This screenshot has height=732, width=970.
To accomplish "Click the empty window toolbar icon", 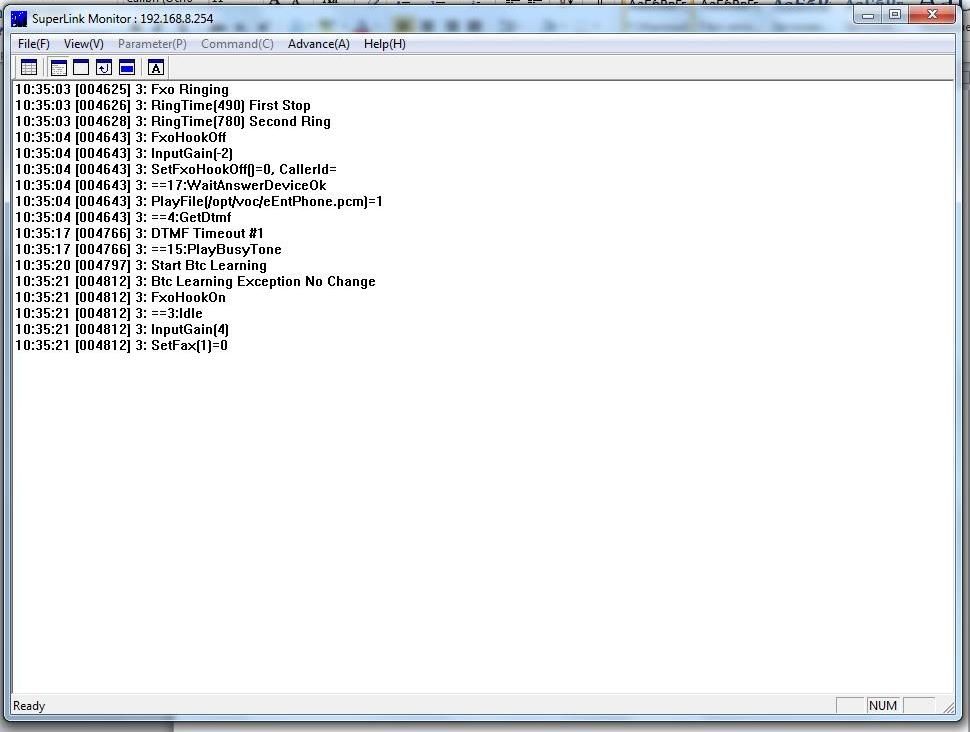I will tap(81, 68).
